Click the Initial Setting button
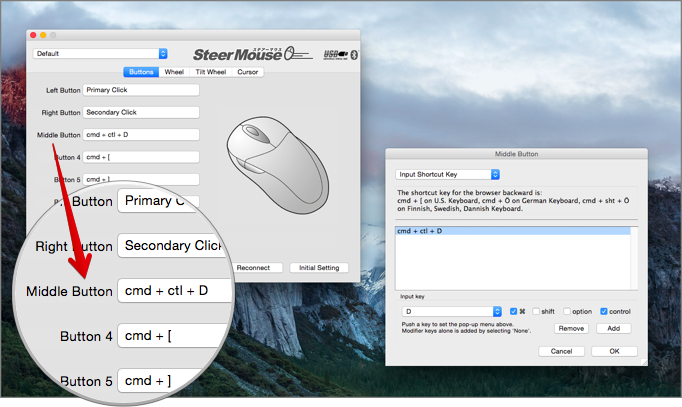Screen dimensions: 682x407 tap(319, 268)
